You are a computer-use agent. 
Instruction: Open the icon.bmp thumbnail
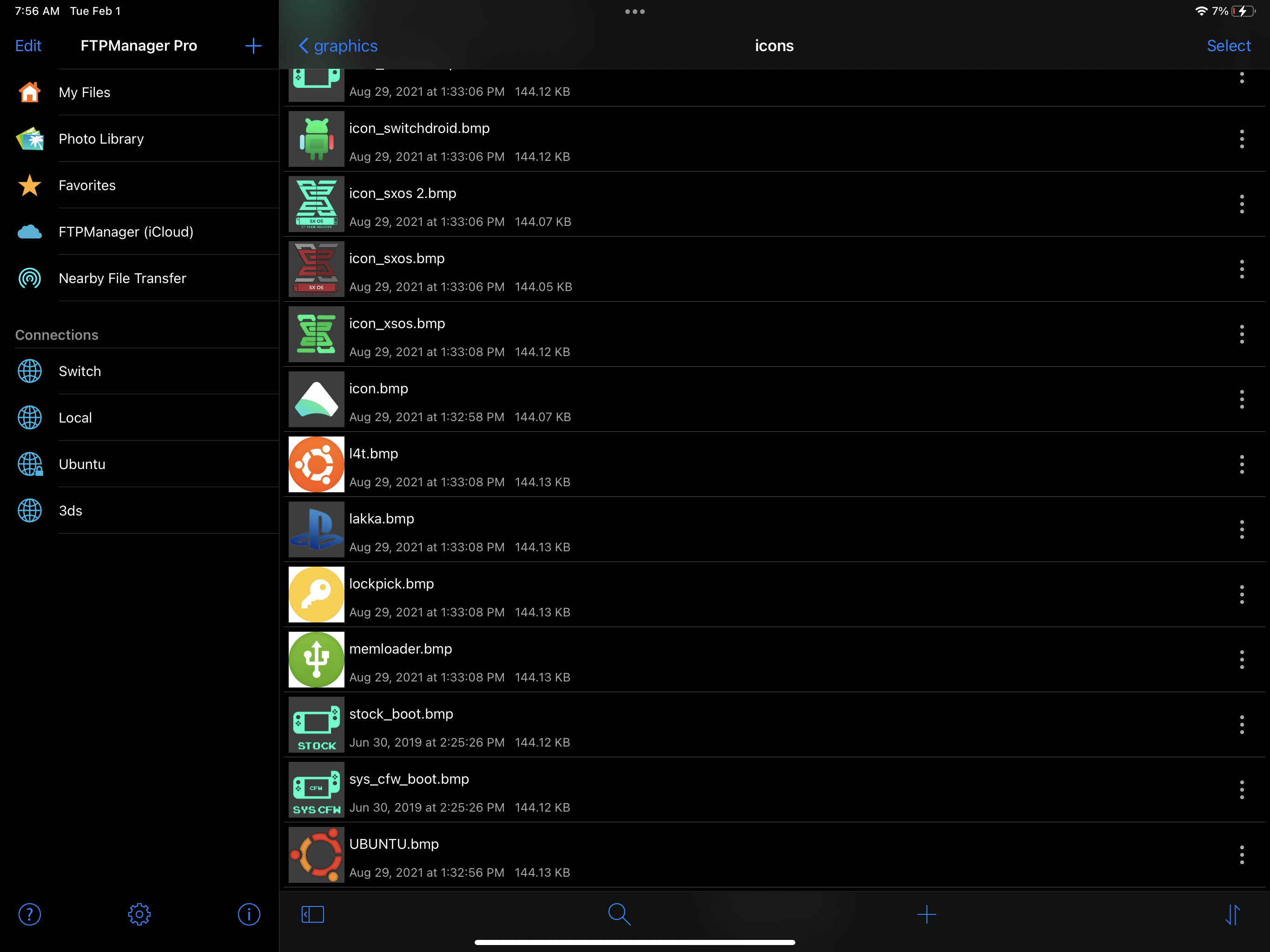[317, 399]
